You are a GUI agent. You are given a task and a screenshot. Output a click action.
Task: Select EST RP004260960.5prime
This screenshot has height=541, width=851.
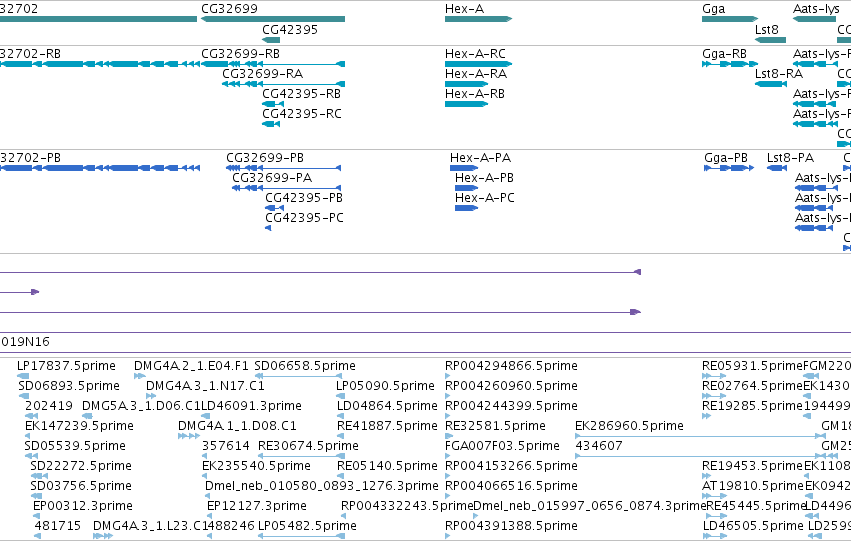click(x=511, y=386)
